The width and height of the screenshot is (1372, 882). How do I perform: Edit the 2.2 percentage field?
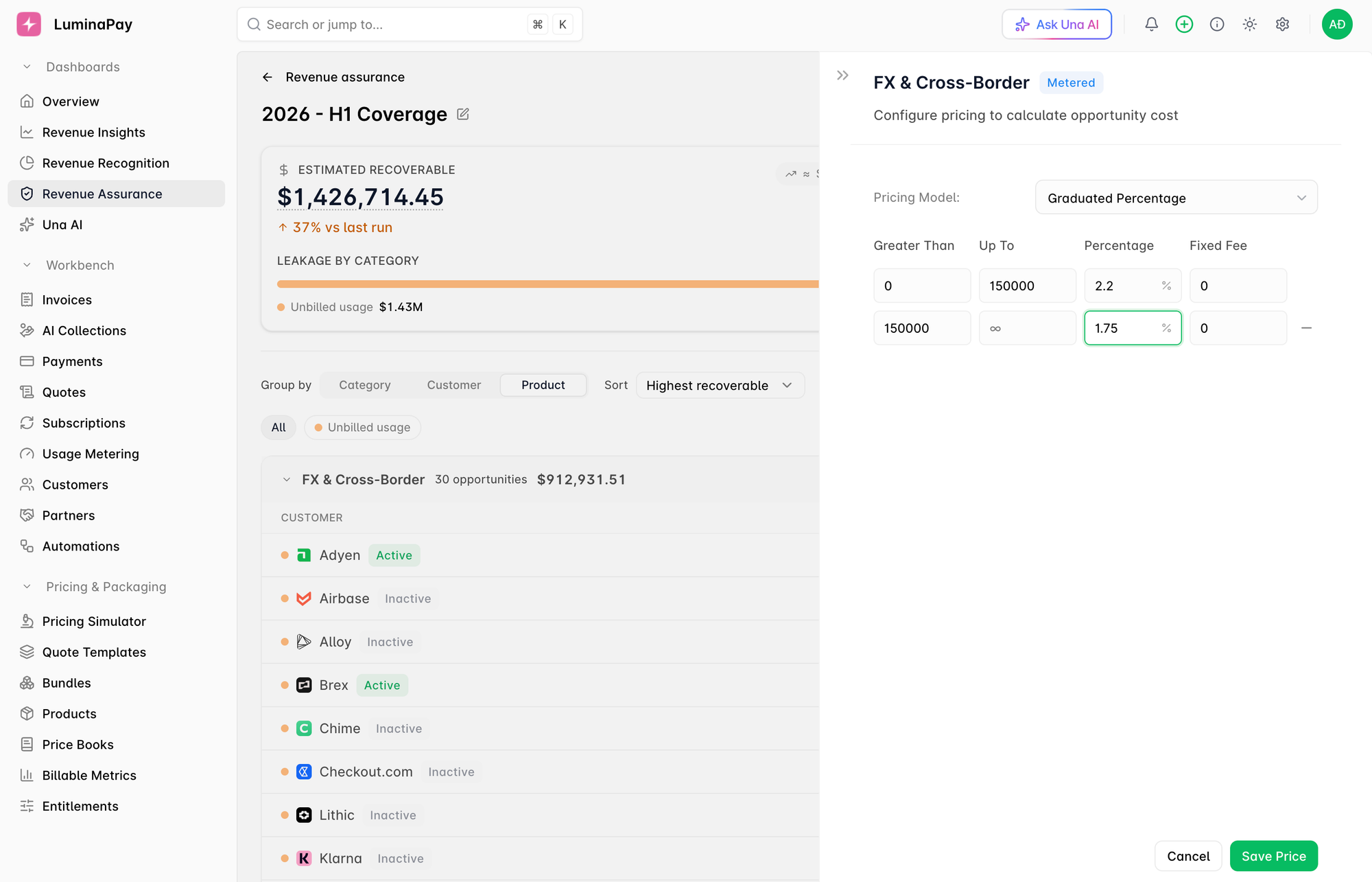click(1132, 286)
